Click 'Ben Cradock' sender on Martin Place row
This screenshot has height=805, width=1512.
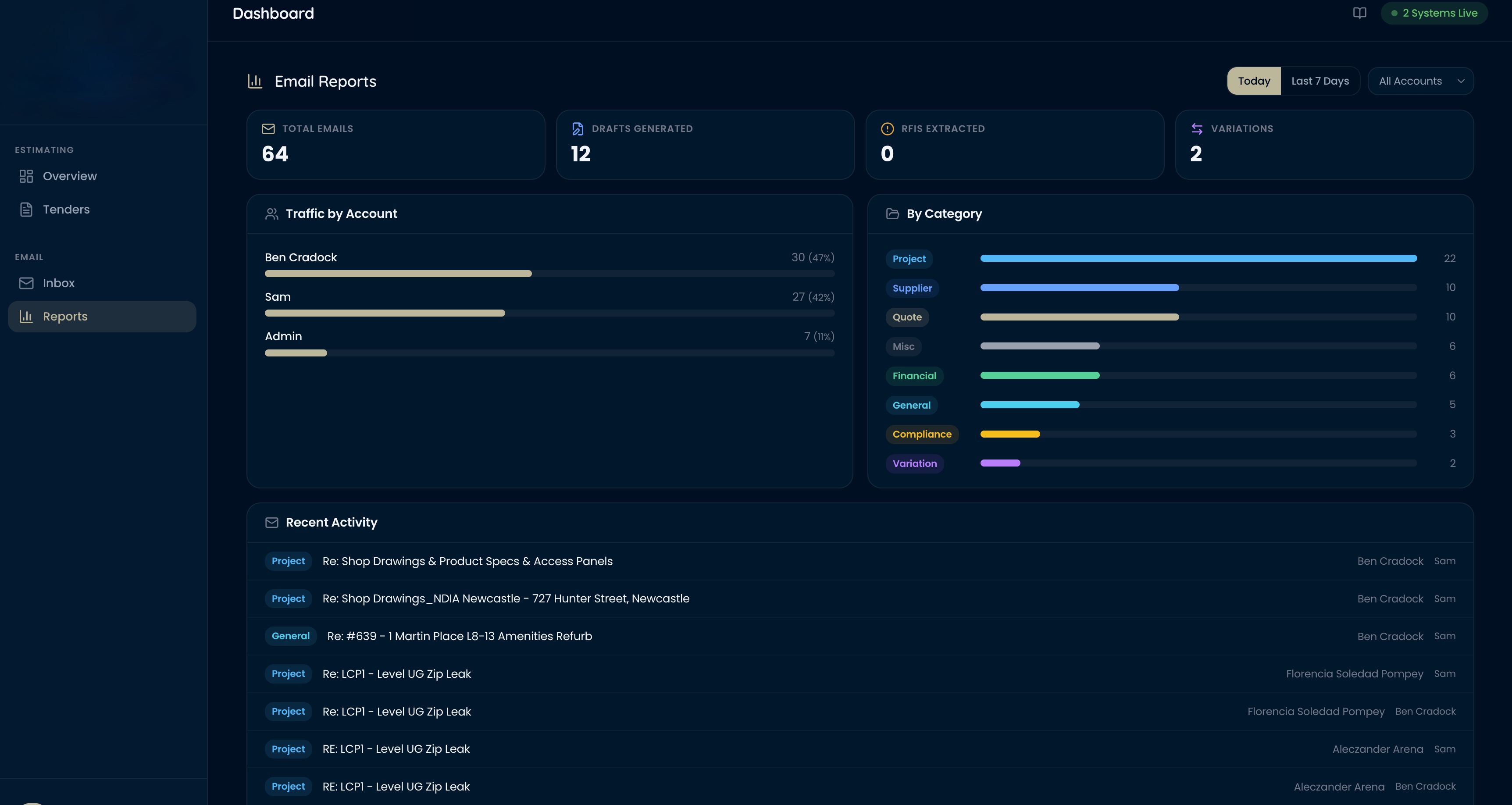[x=1390, y=636]
